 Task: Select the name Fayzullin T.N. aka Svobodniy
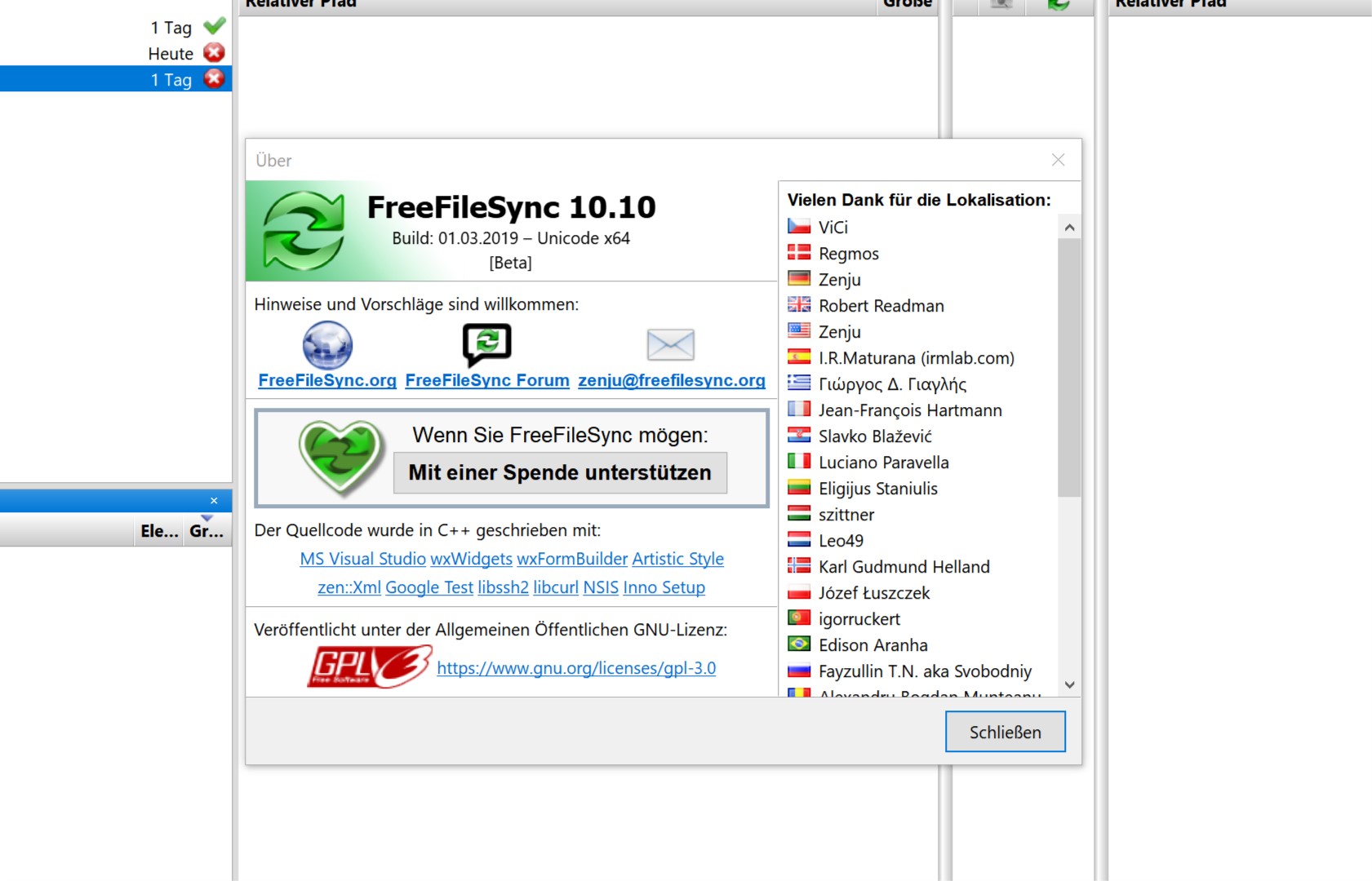click(x=926, y=671)
